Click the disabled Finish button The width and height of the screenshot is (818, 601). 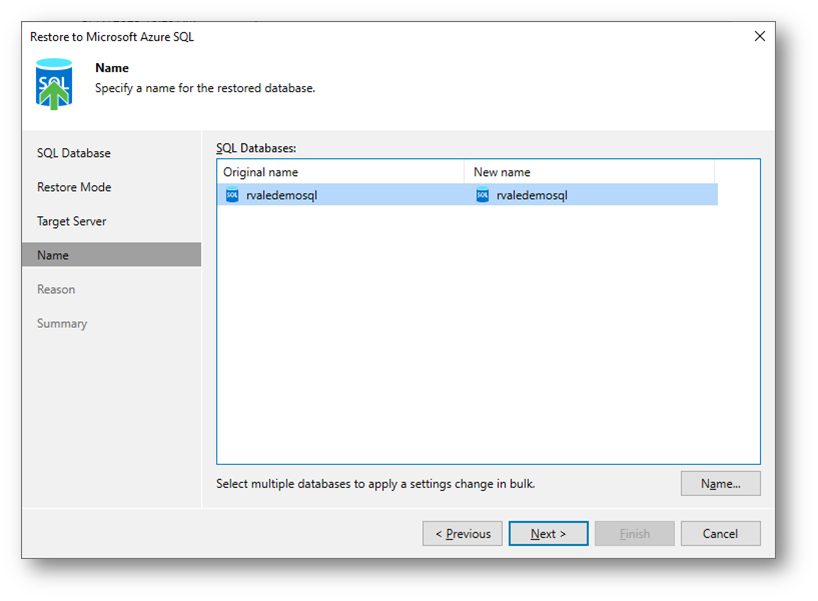[634, 533]
